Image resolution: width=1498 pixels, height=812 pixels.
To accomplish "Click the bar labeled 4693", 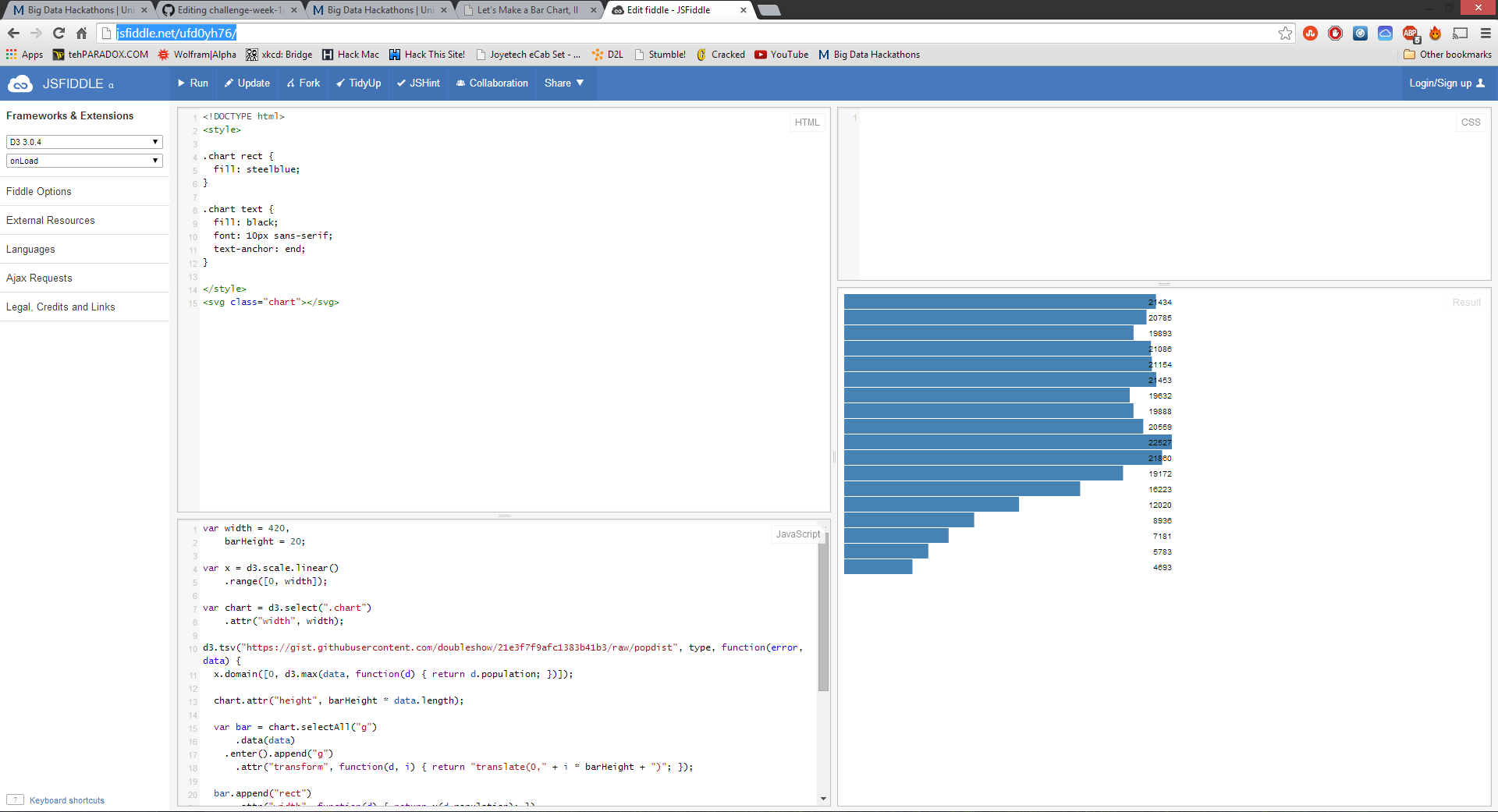I will coord(878,567).
